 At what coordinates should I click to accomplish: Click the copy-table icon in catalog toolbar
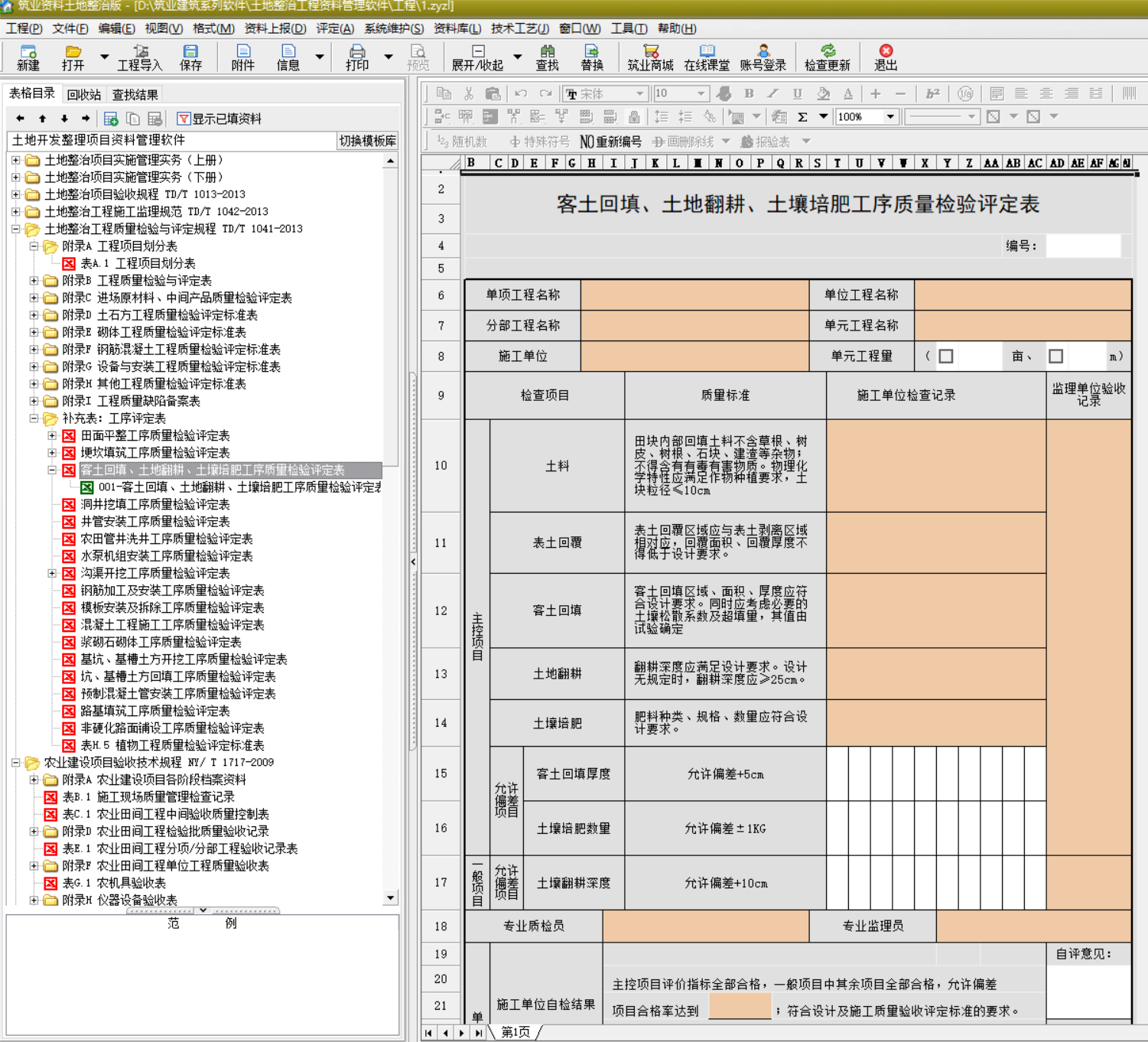(133, 119)
